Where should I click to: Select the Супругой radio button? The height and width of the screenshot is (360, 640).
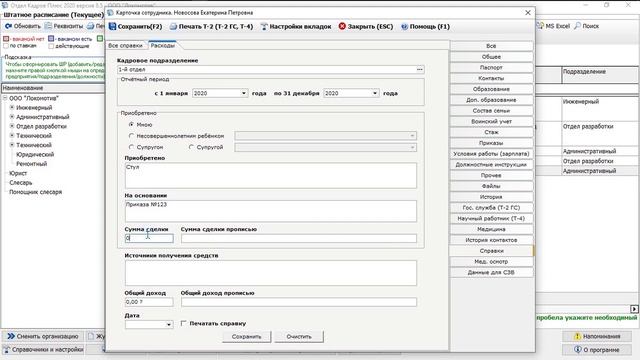point(191,147)
